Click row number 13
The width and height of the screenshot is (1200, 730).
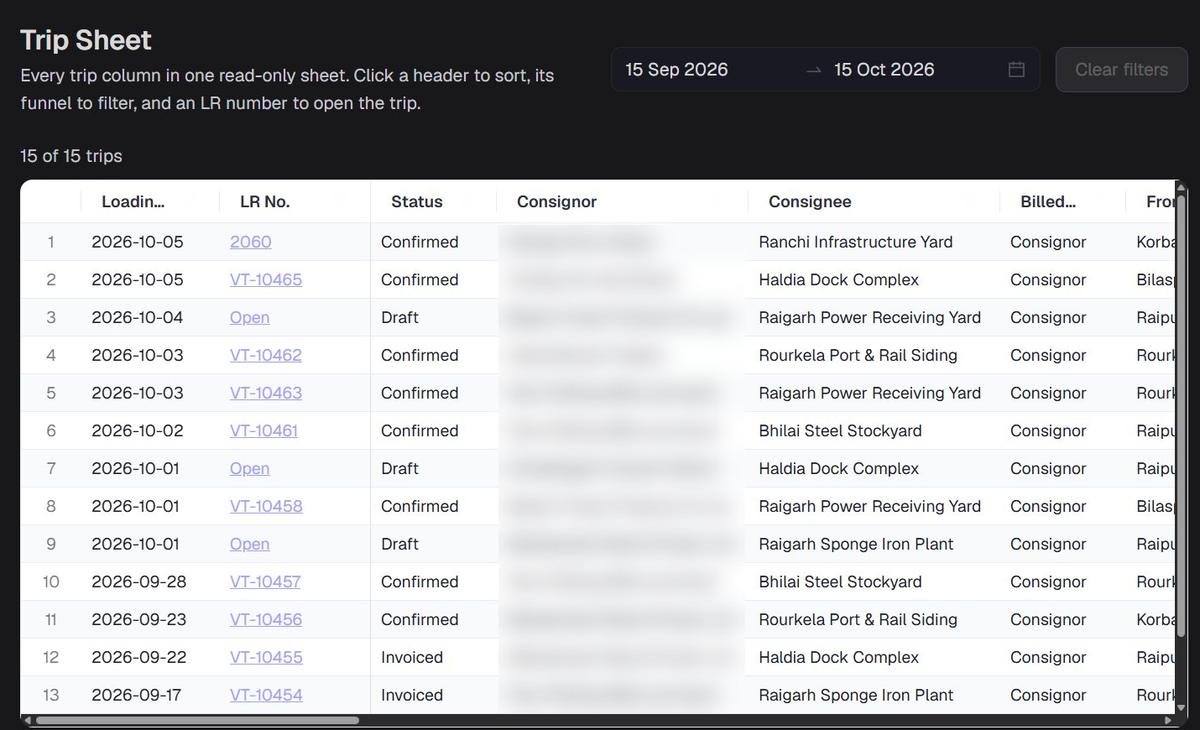point(51,695)
